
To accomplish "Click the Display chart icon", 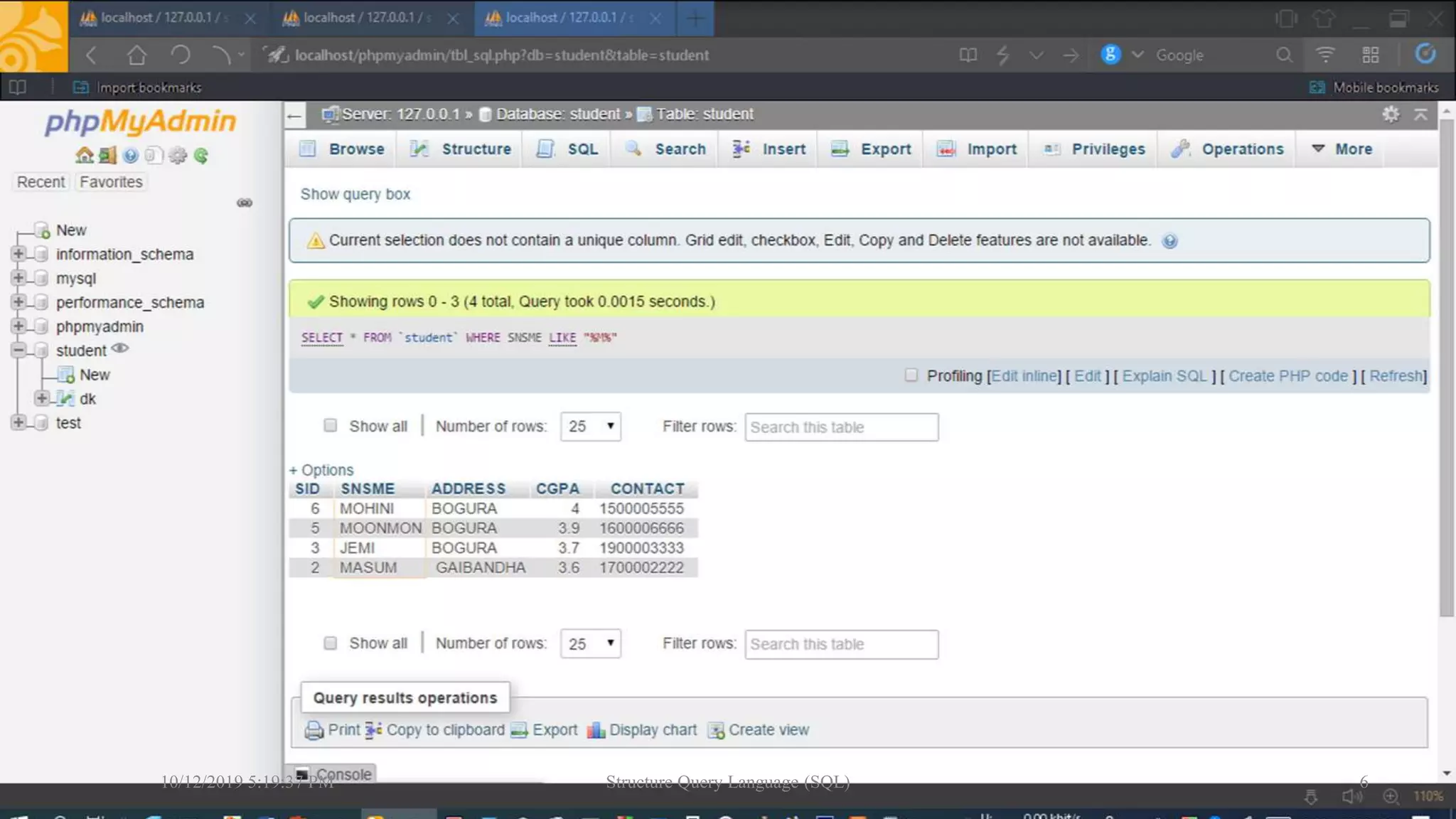I will (x=596, y=730).
